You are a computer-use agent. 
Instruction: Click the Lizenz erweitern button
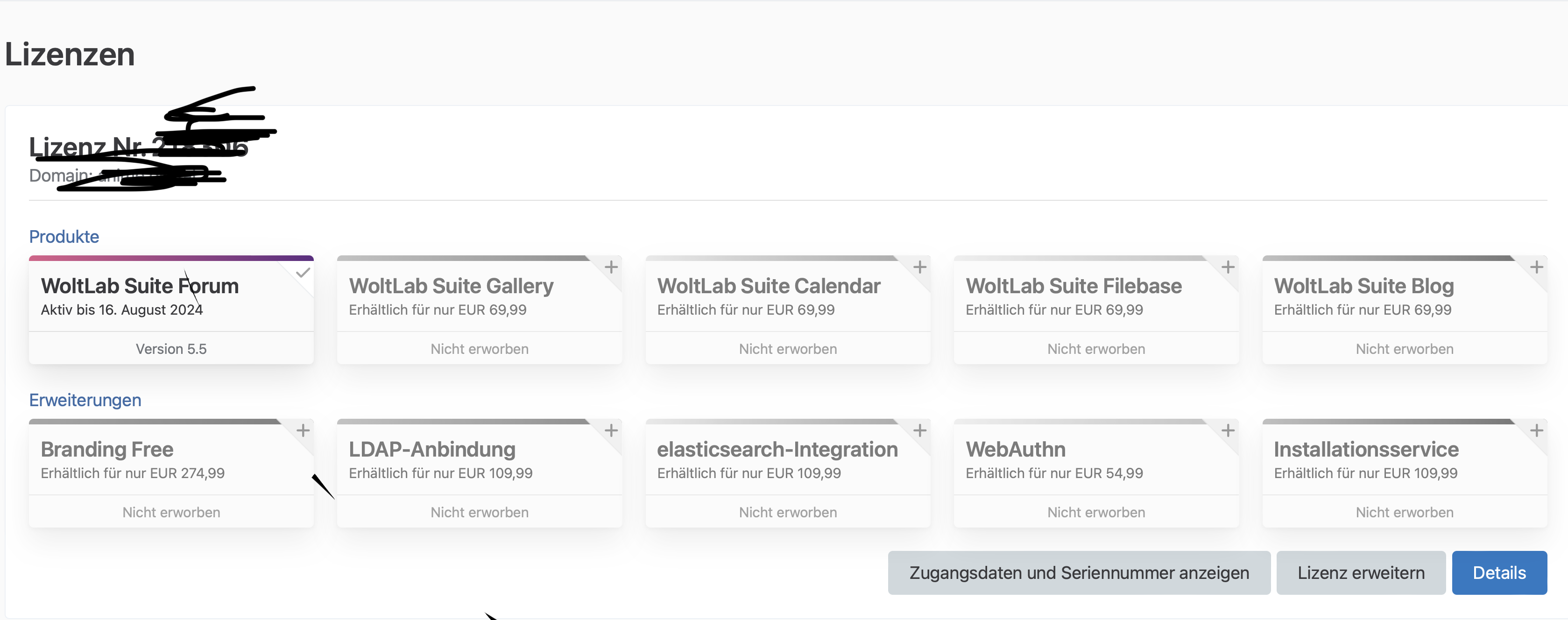(1360, 572)
